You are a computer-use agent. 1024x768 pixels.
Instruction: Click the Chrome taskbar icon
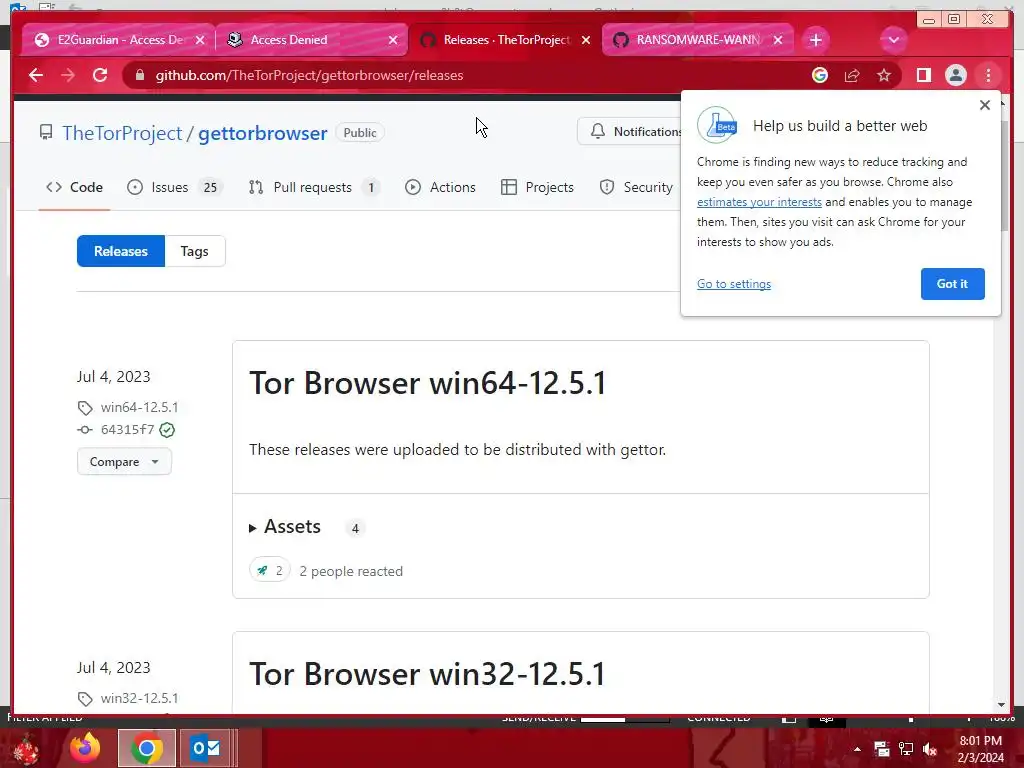tap(147, 748)
